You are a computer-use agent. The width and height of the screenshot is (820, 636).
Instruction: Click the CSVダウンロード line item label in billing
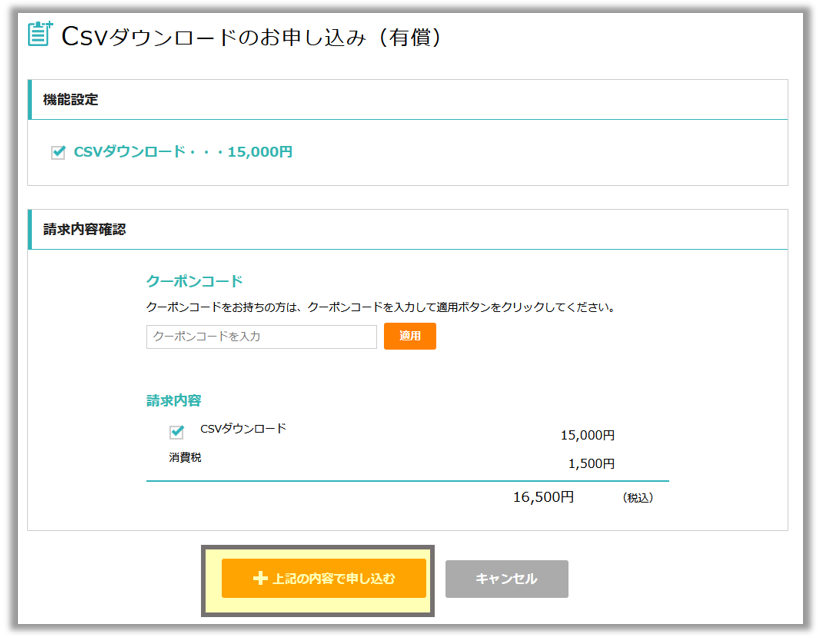243,429
